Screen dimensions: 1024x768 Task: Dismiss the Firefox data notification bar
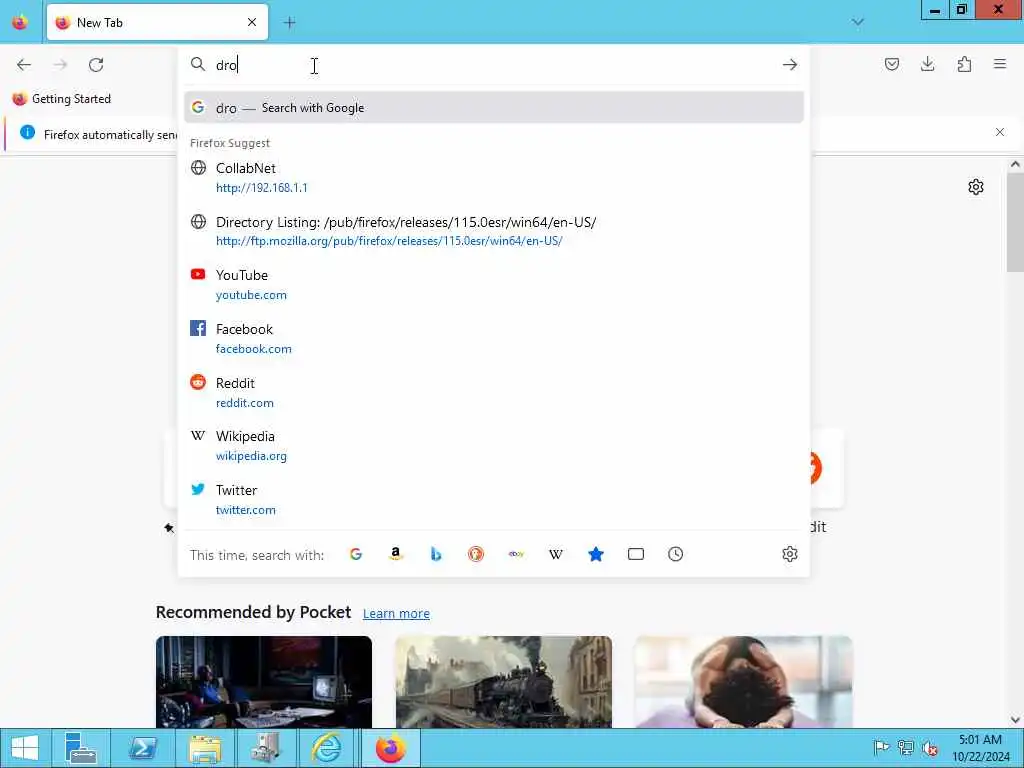[1000, 133]
